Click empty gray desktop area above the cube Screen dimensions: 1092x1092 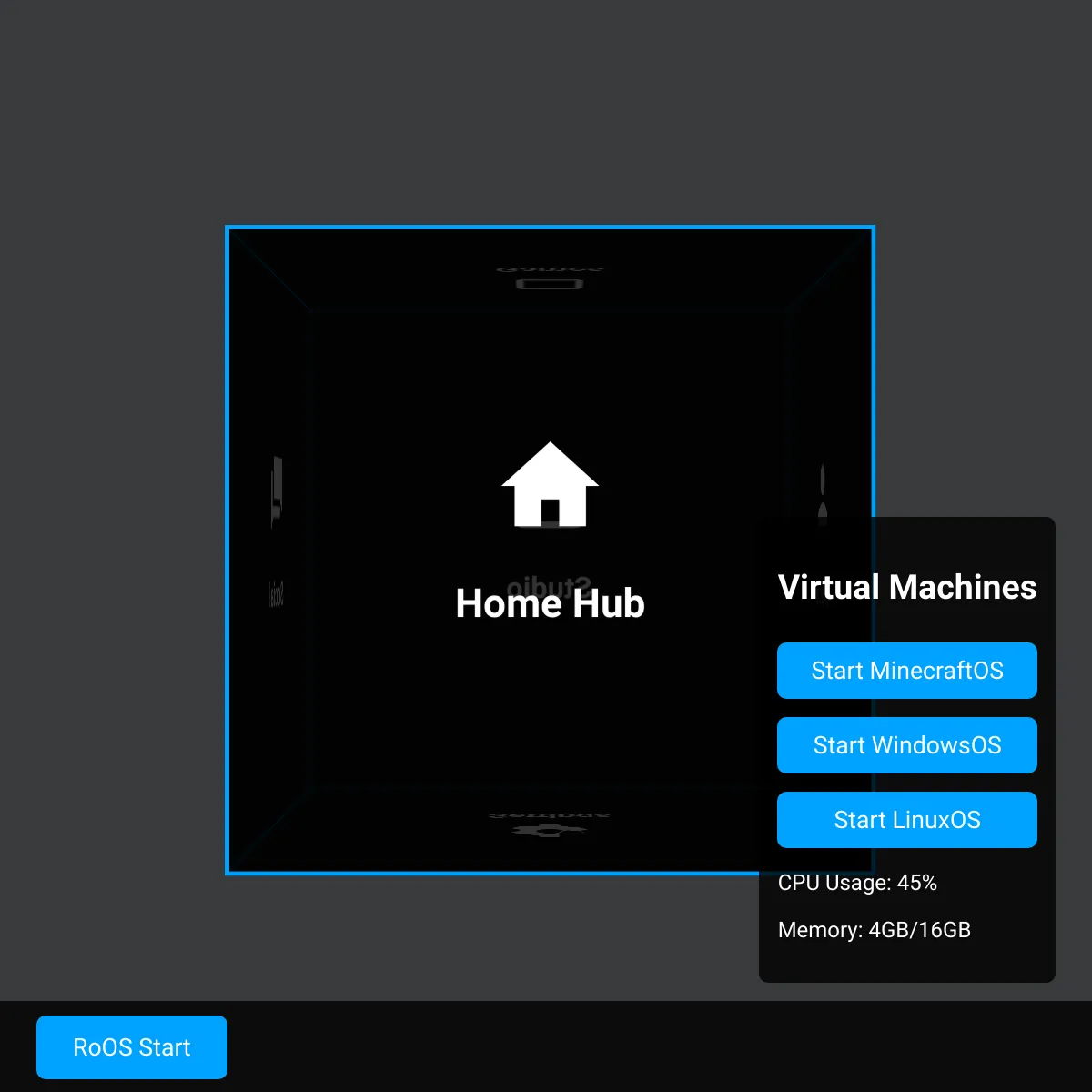[546, 109]
